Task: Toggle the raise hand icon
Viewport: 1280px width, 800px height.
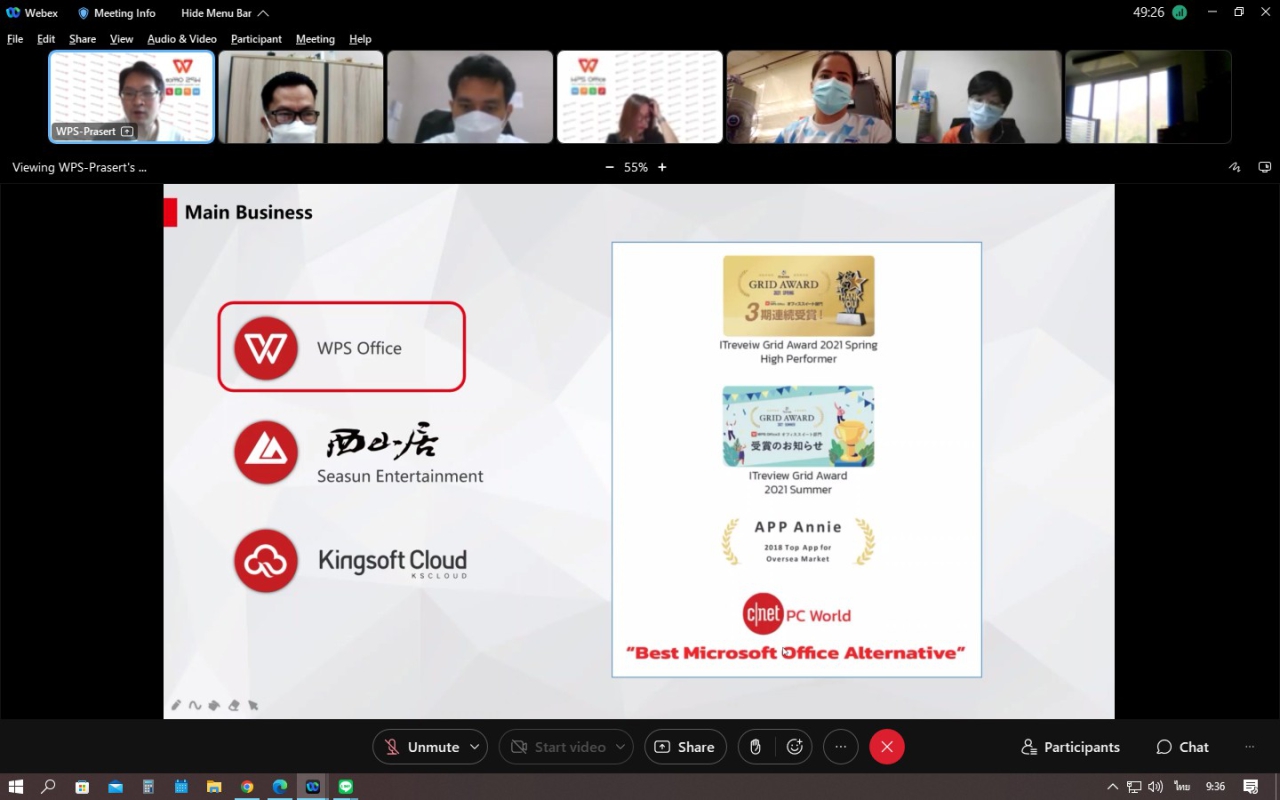Action: 755,747
